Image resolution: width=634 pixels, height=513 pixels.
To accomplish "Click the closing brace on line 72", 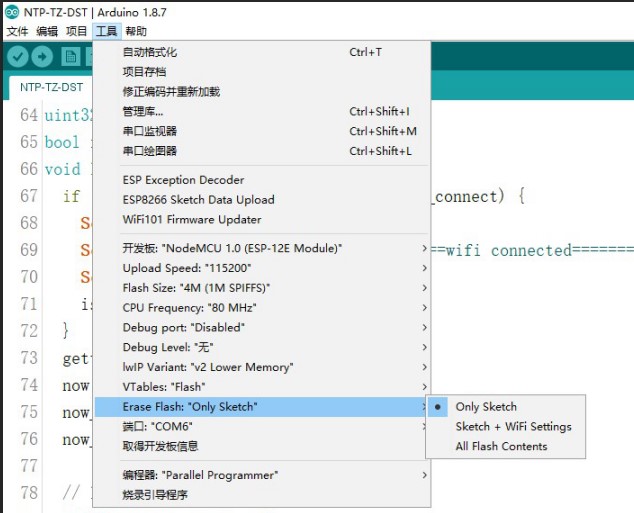I will click(66, 331).
